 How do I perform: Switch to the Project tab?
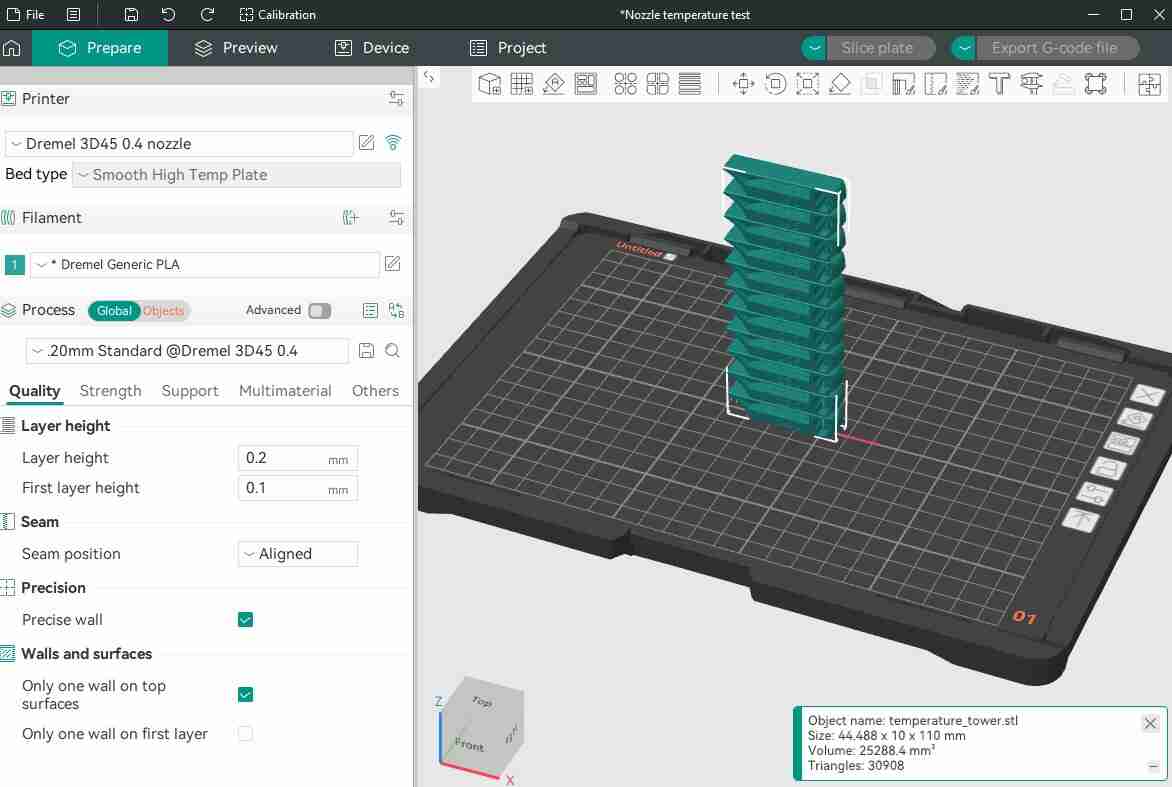coord(508,48)
